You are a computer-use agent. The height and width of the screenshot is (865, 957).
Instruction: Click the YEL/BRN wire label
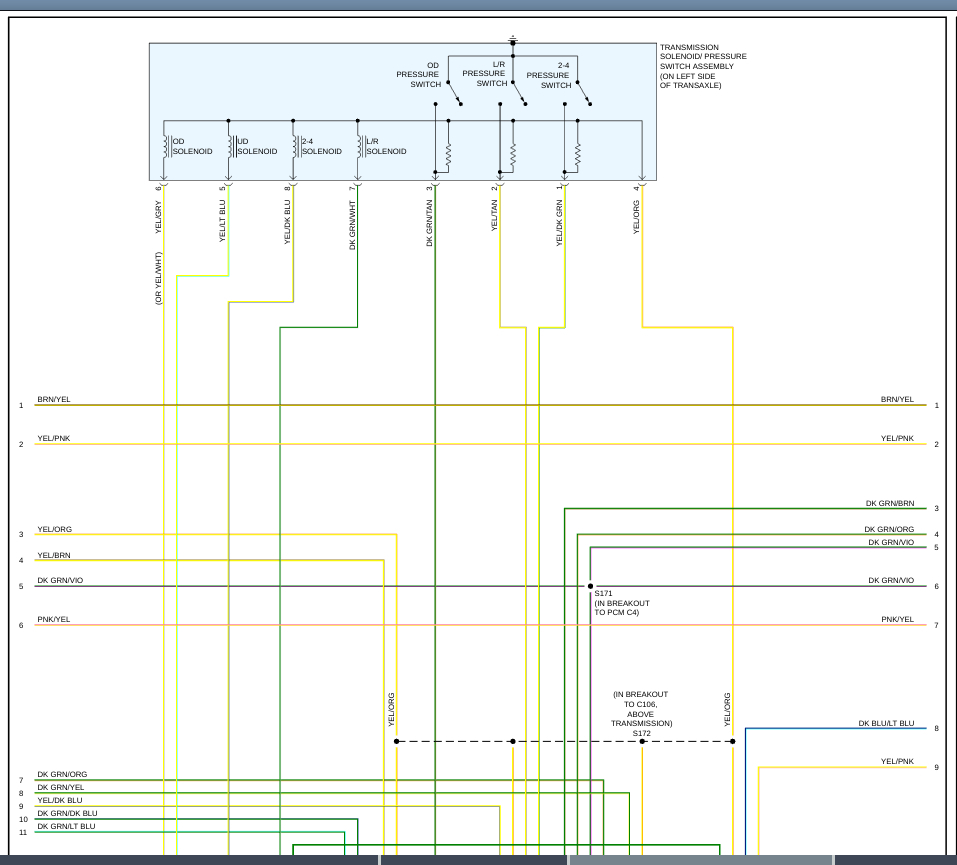pos(54,556)
